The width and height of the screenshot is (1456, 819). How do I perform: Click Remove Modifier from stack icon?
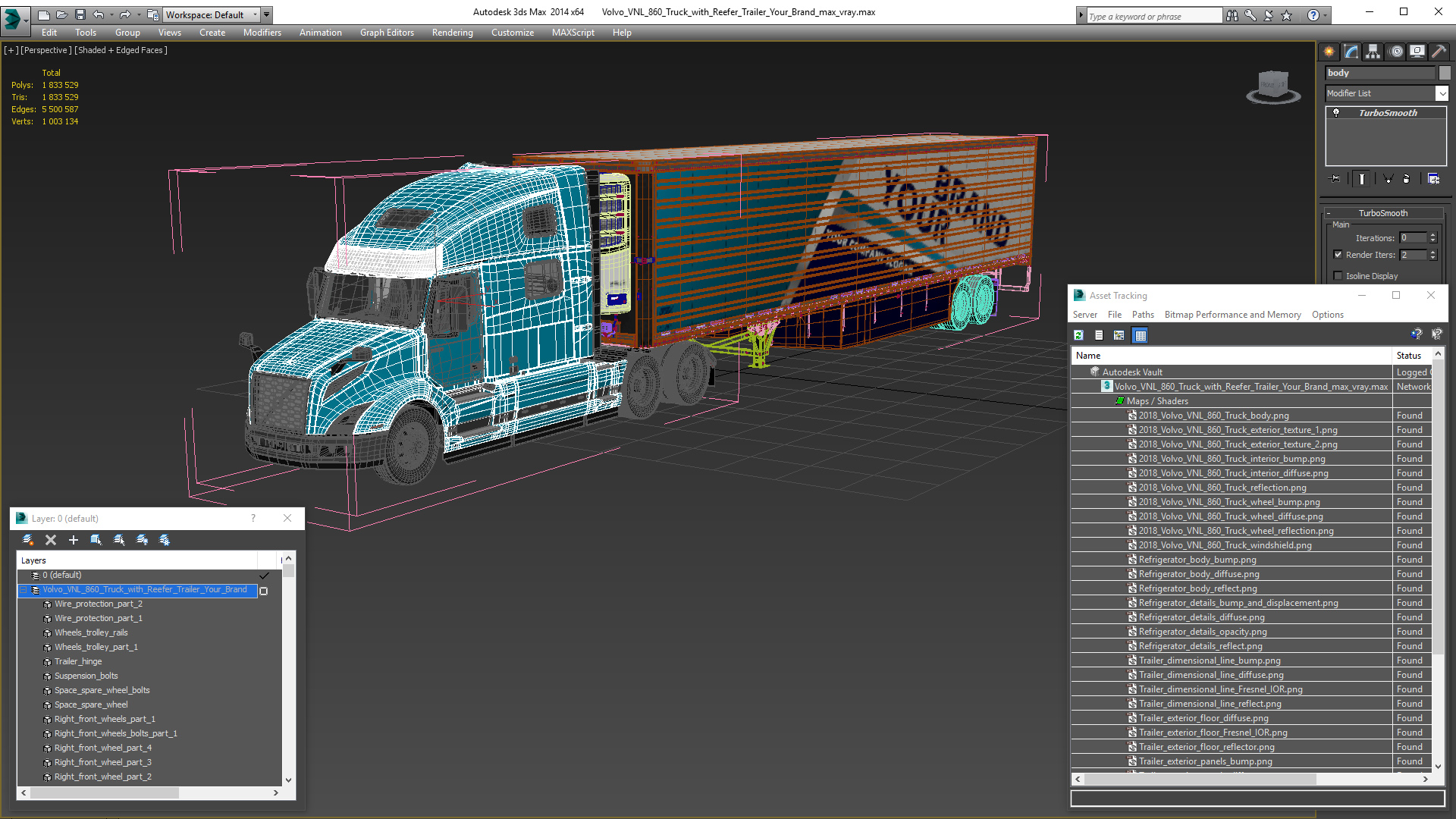pos(1407,179)
